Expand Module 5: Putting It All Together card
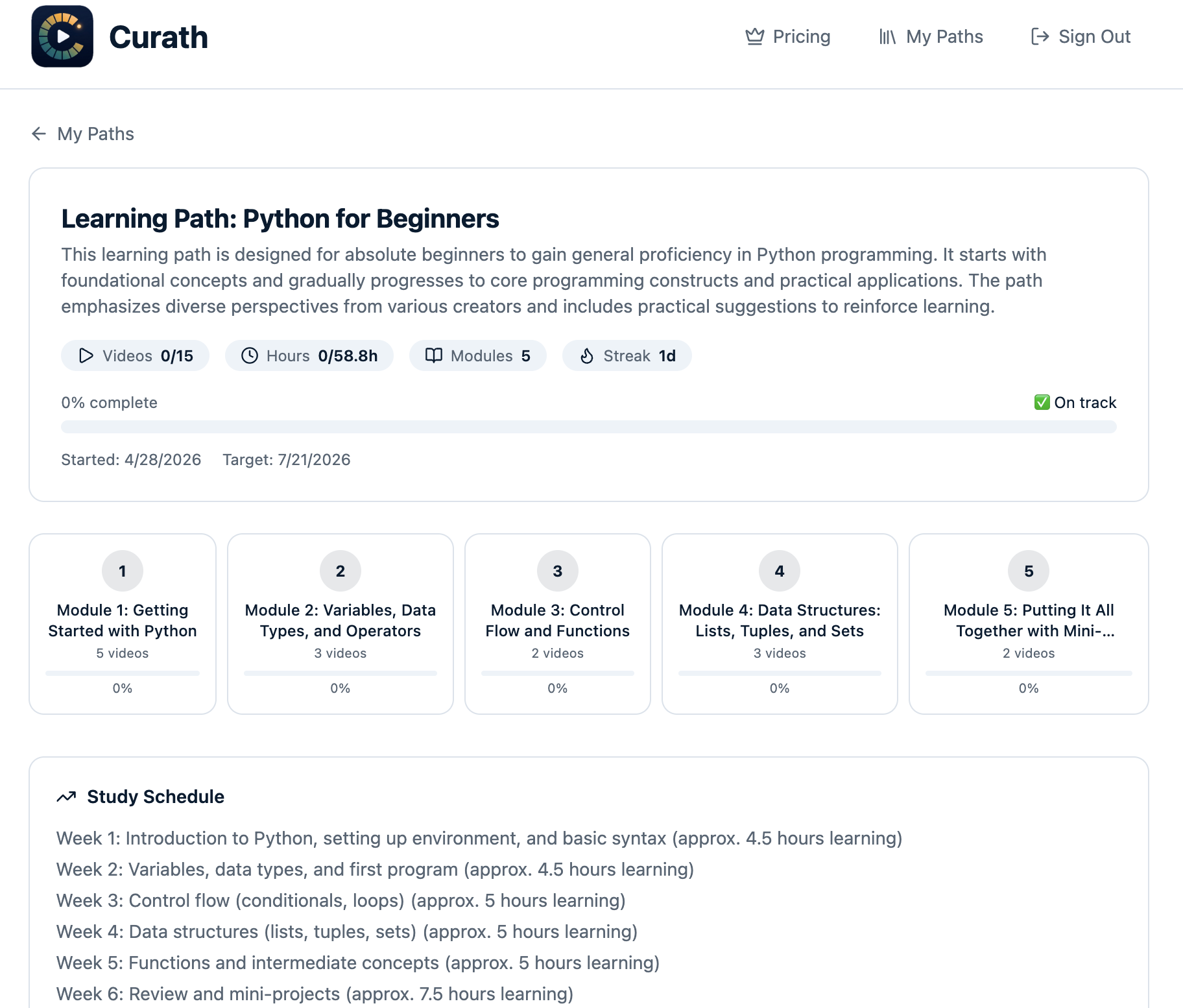Screen dimensions: 1183x1008 [x=1029, y=624]
